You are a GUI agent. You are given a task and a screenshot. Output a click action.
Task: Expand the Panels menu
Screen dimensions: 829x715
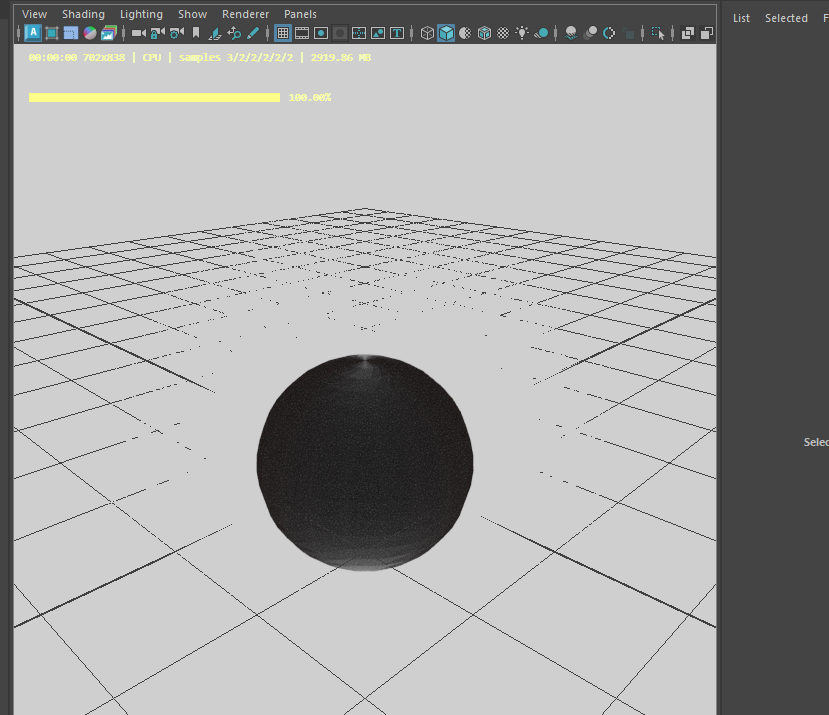coord(300,14)
